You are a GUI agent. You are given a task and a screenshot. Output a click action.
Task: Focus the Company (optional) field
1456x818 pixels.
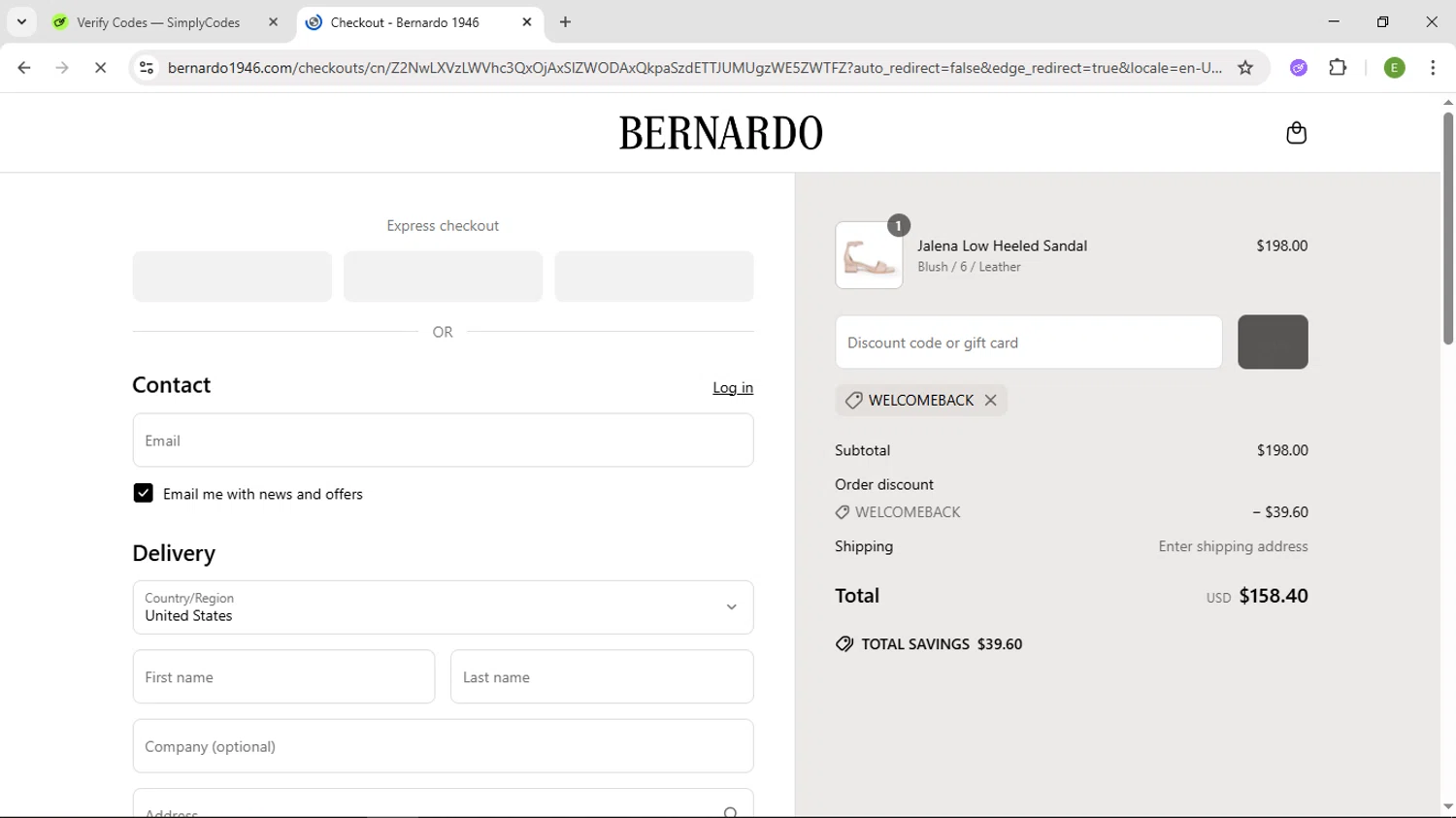443,746
